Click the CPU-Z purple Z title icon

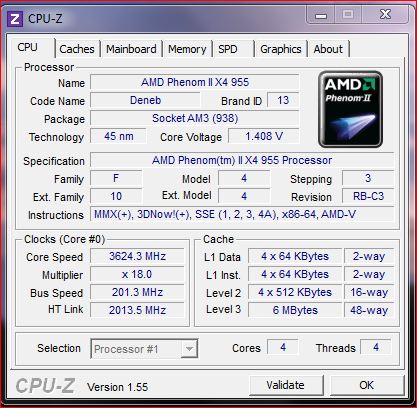[x=15, y=19]
